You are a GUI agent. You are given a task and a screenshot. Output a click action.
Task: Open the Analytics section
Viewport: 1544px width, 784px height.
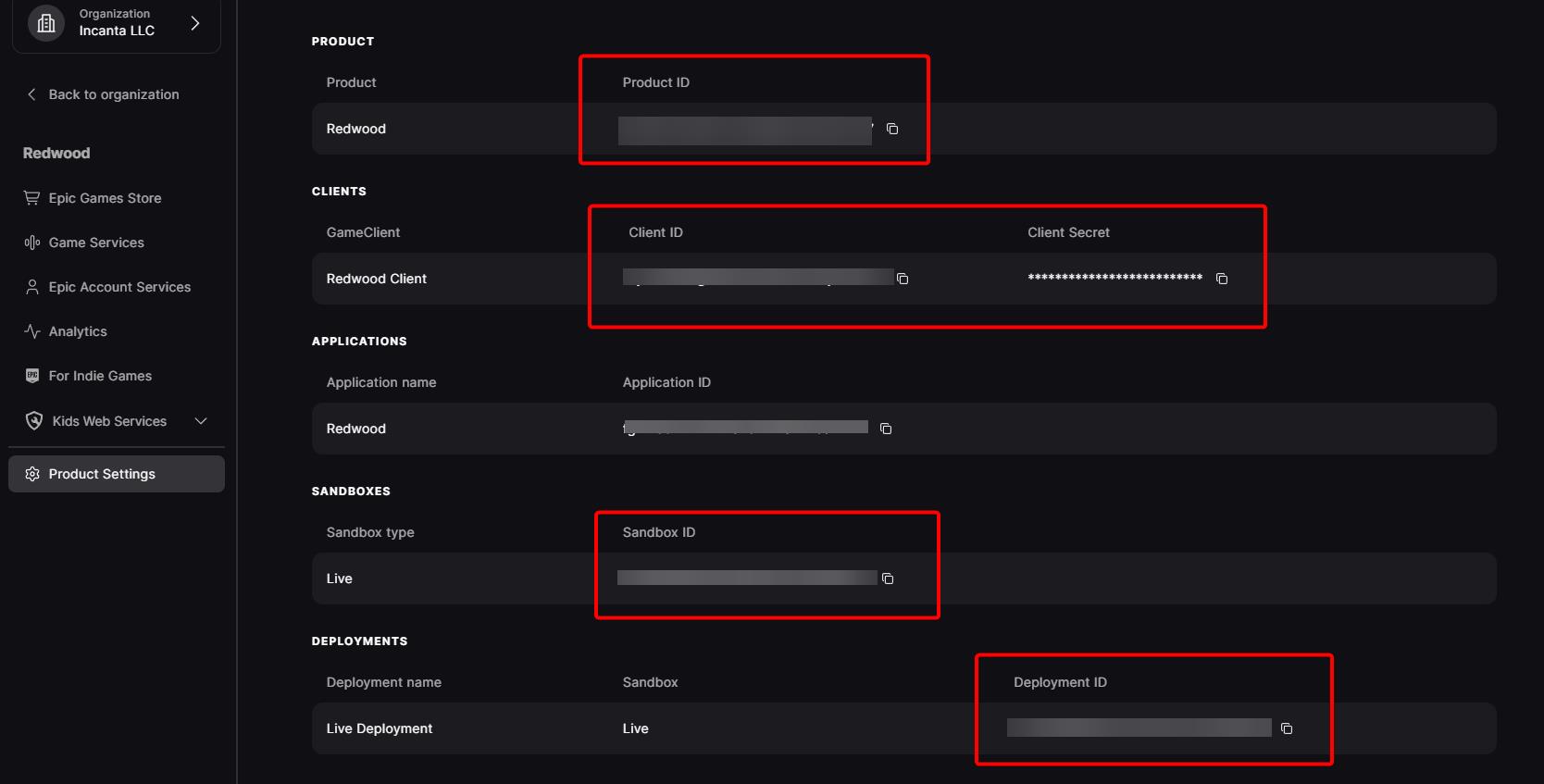[x=78, y=330]
